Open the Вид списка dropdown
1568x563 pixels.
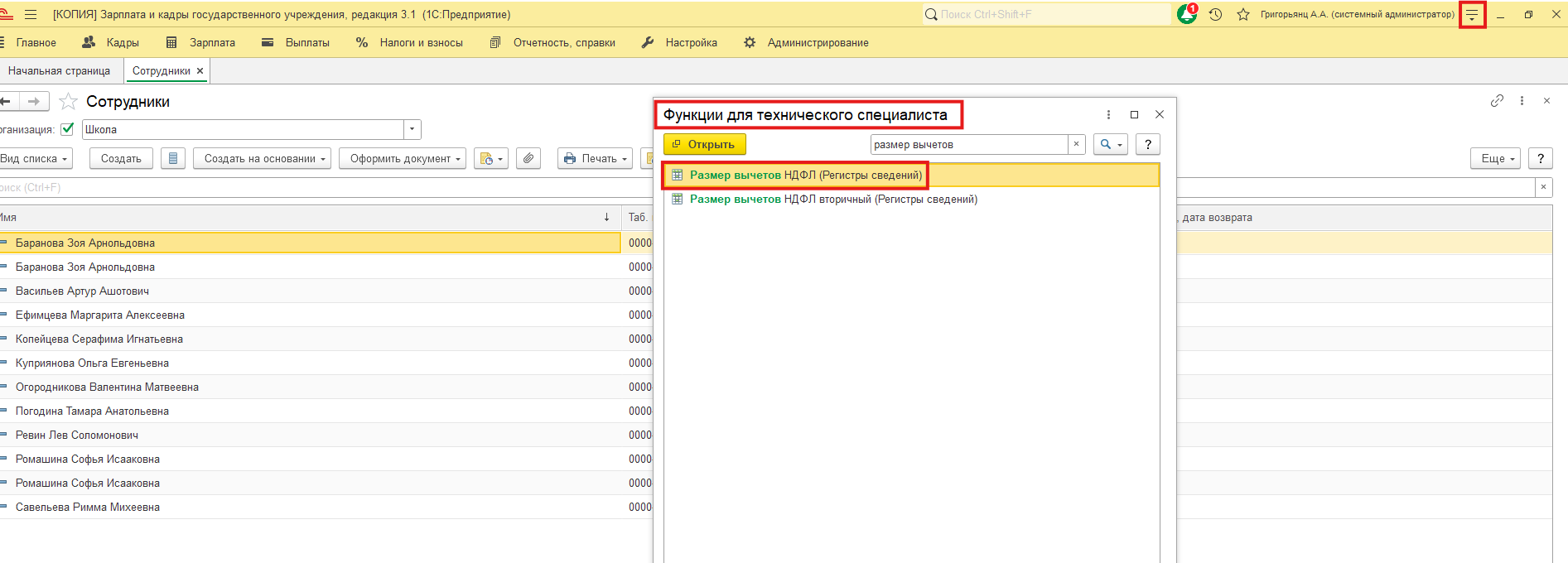(35, 158)
